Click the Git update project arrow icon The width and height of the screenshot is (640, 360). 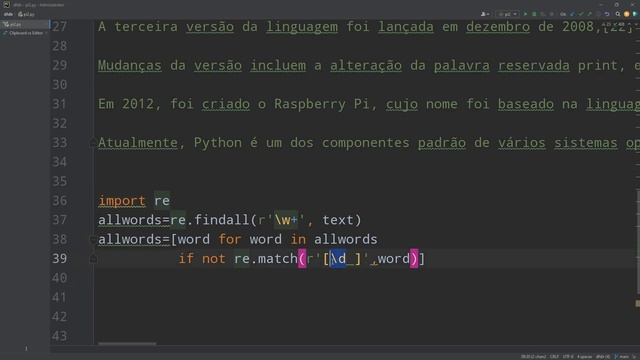(571, 14)
